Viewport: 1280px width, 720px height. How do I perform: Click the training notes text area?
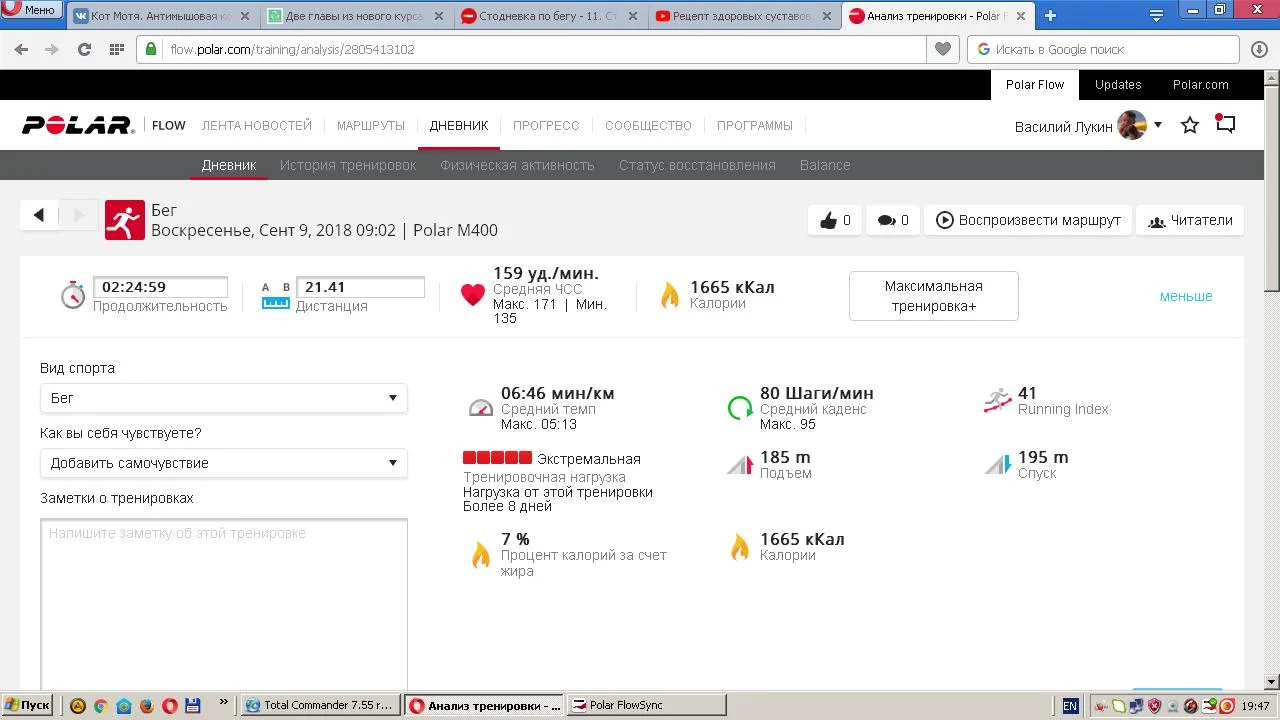point(223,600)
